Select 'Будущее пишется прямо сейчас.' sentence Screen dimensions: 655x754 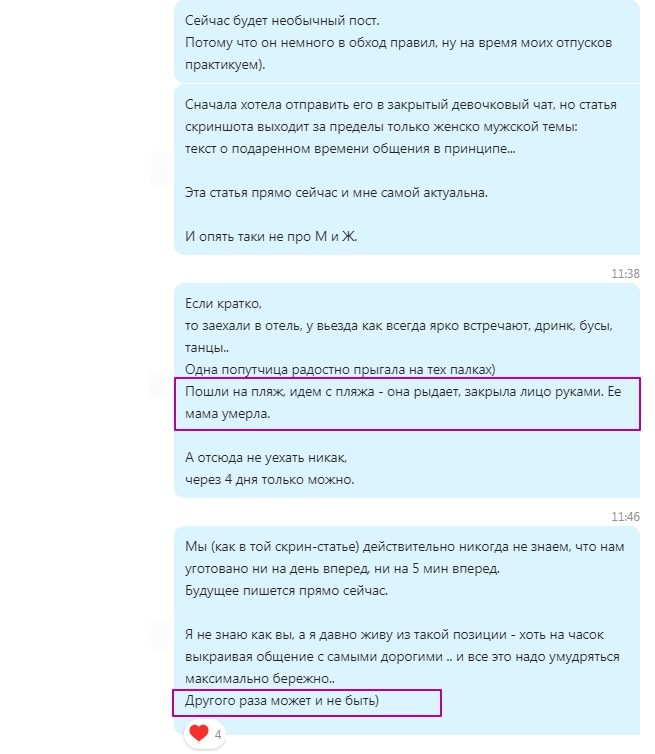point(286,591)
